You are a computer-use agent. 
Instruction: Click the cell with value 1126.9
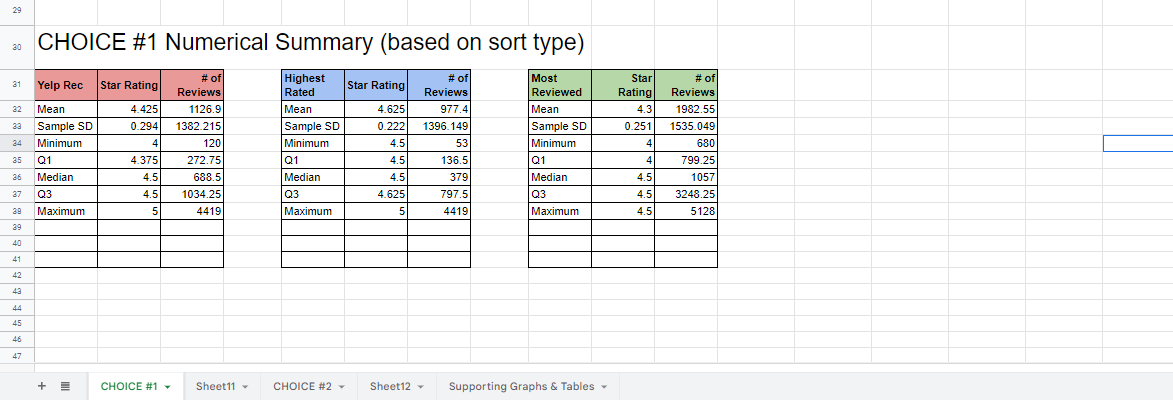[192, 109]
